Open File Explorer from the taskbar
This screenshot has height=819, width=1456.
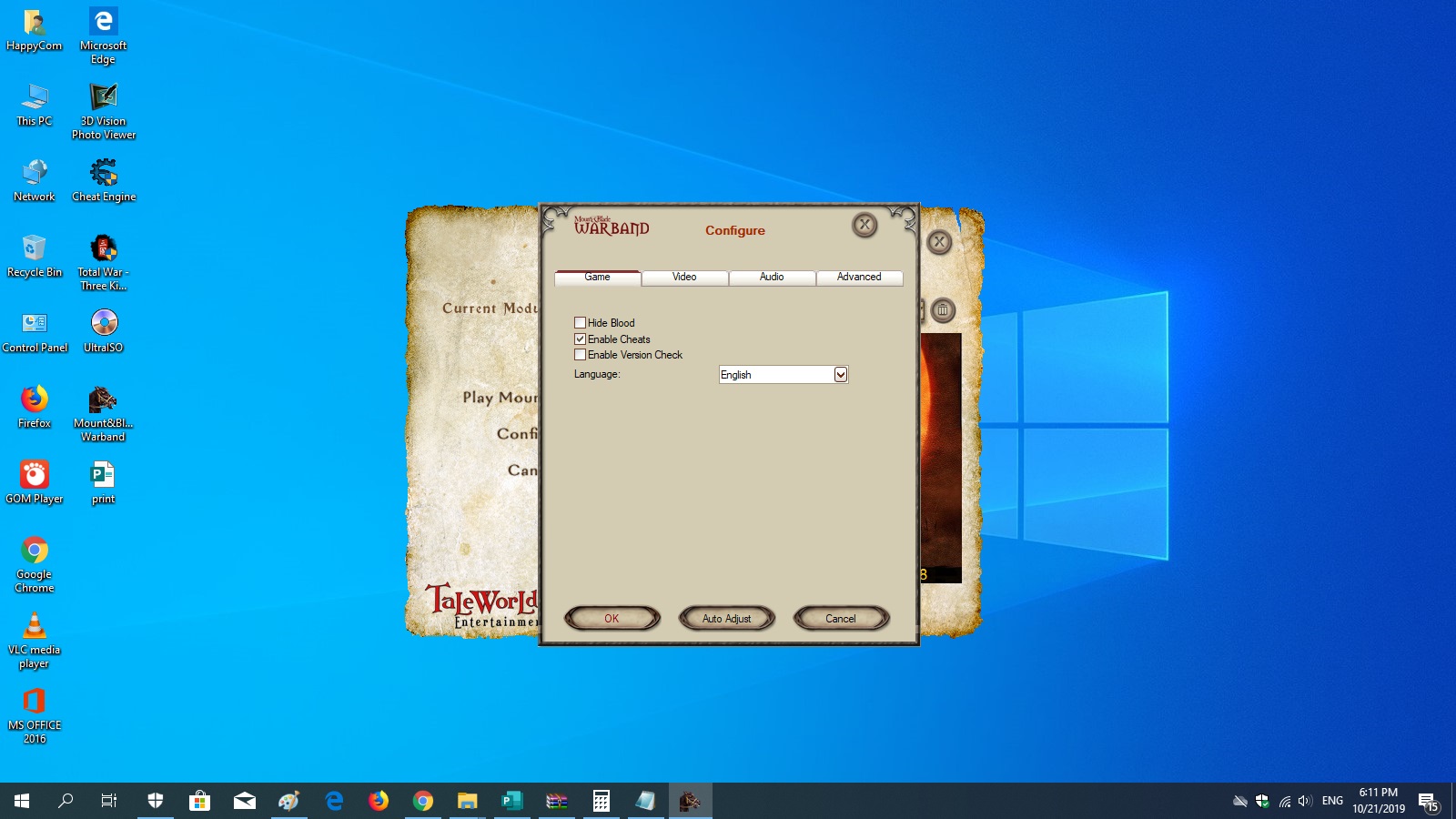(468, 801)
